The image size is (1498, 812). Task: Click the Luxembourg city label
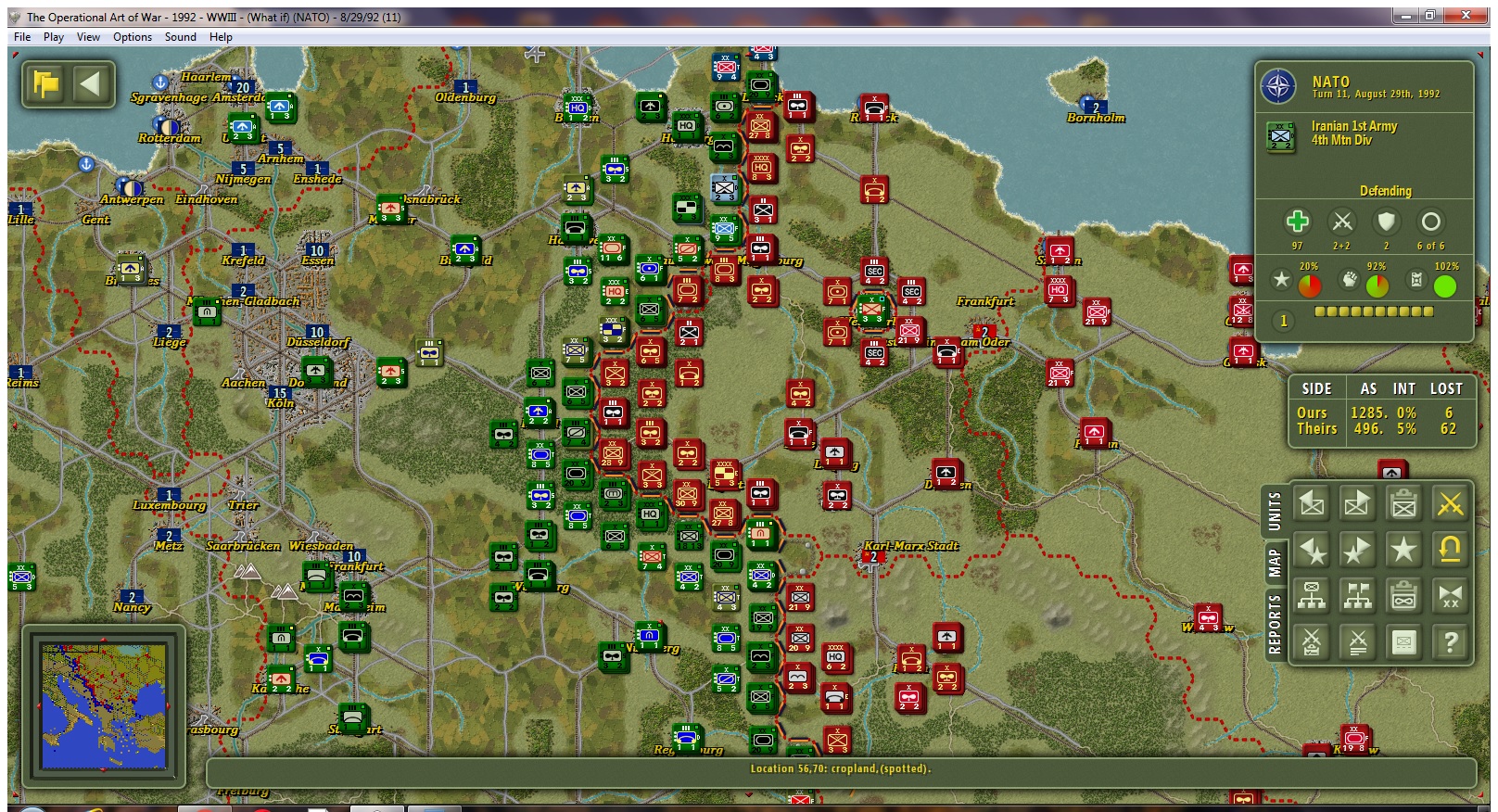(x=169, y=505)
